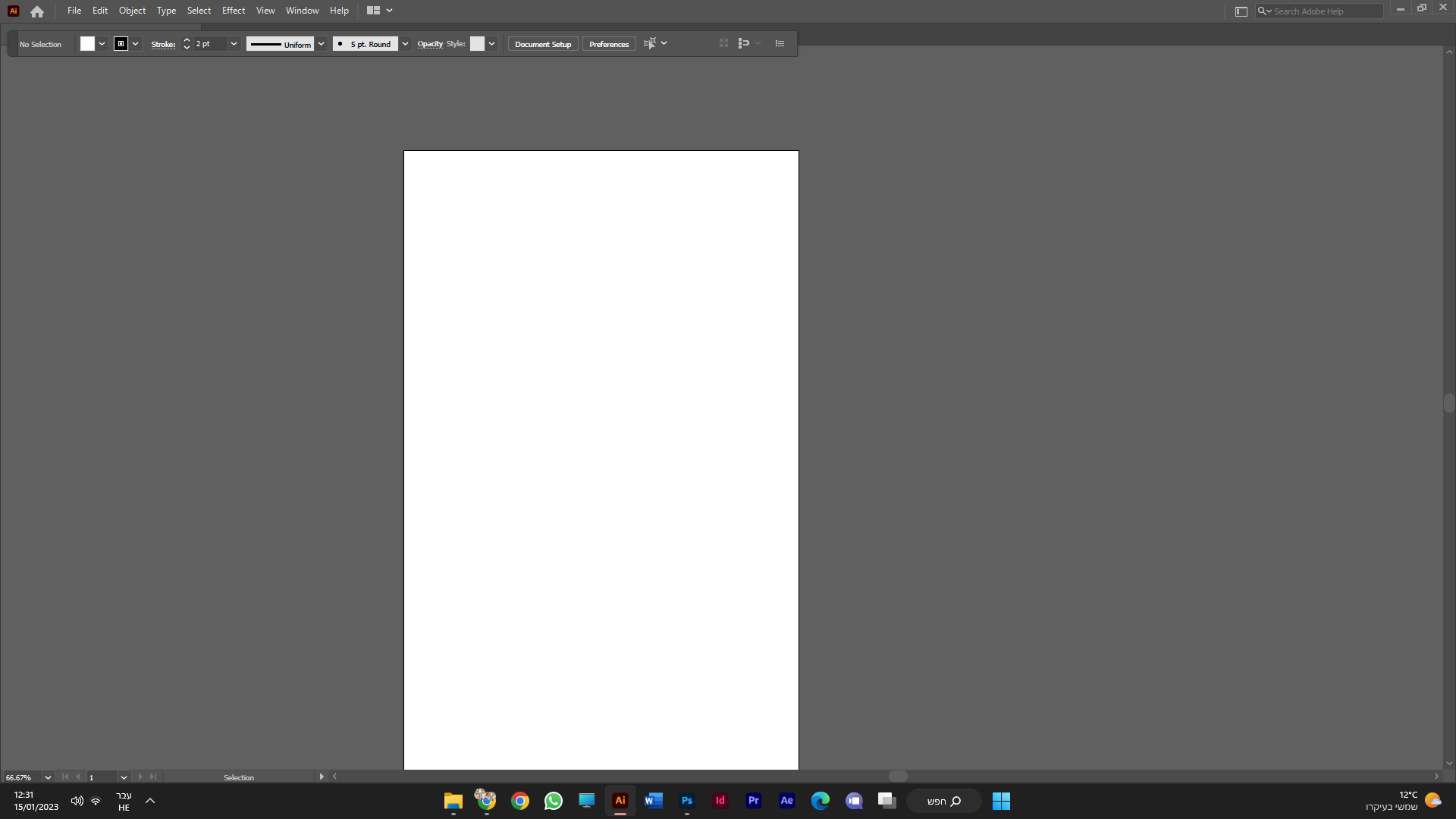The image size is (1456, 819).
Task: Click the white fill color swatch
Action: [x=88, y=44]
